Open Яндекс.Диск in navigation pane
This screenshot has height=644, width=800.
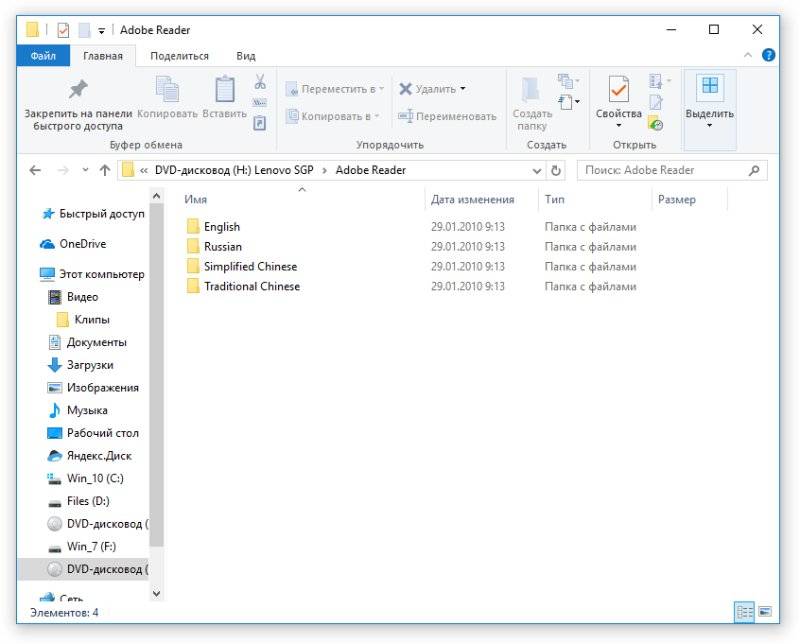[x=90, y=456]
